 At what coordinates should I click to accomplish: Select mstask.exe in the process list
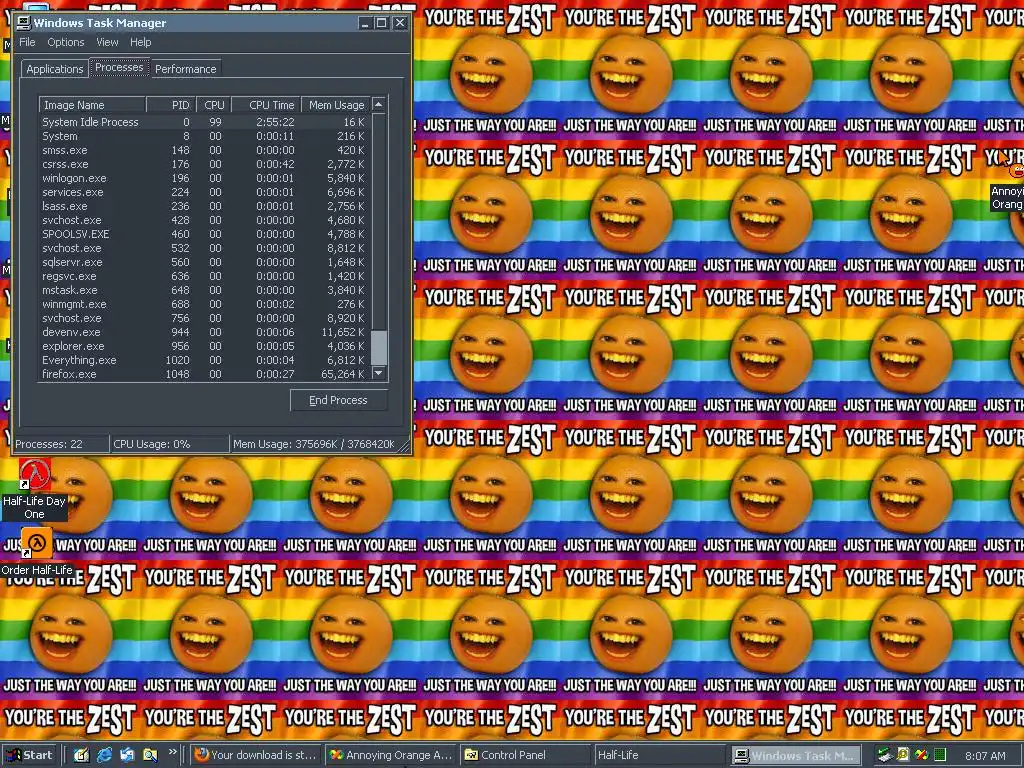click(204, 290)
